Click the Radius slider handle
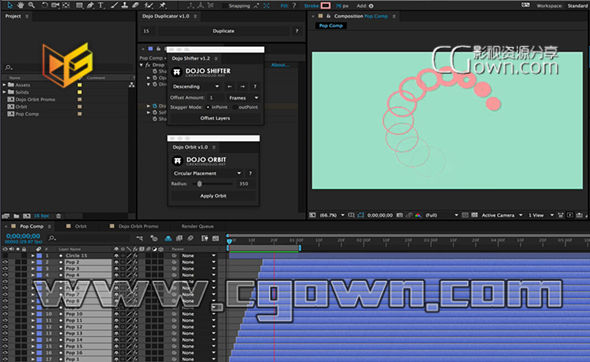 199,184
